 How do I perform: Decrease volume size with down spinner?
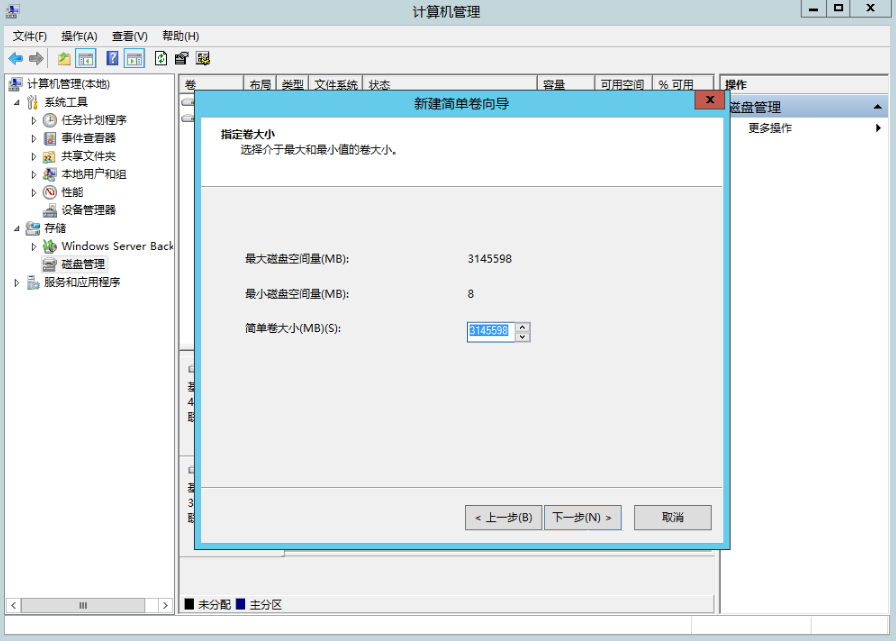click(x=522, y=336)
